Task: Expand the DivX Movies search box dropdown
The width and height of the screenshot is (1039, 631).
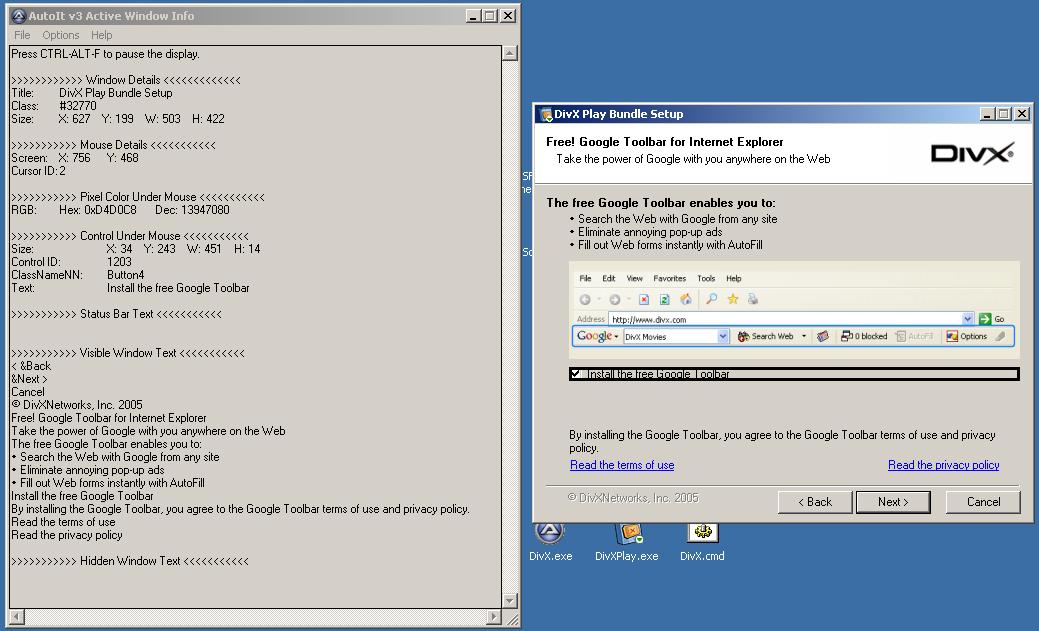Action: click(x=723, y=337)
